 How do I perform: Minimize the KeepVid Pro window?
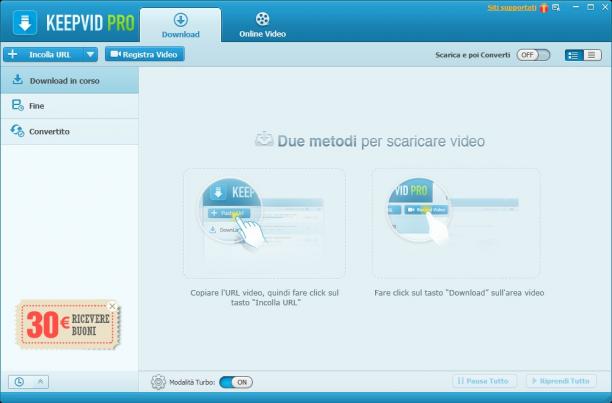pyautogui.click(x=576, y=7)
